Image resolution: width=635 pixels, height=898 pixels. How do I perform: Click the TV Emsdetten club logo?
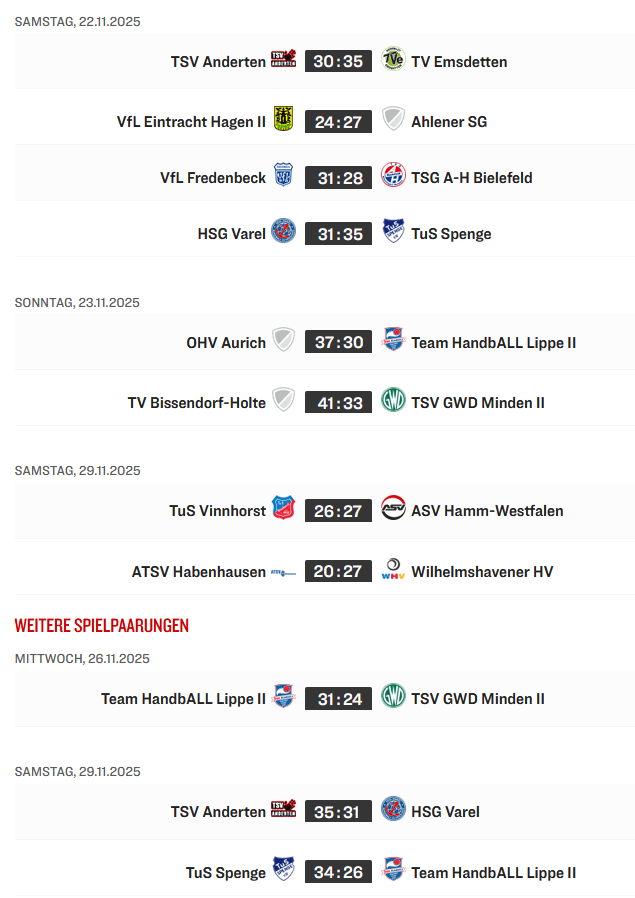[393, 60]
